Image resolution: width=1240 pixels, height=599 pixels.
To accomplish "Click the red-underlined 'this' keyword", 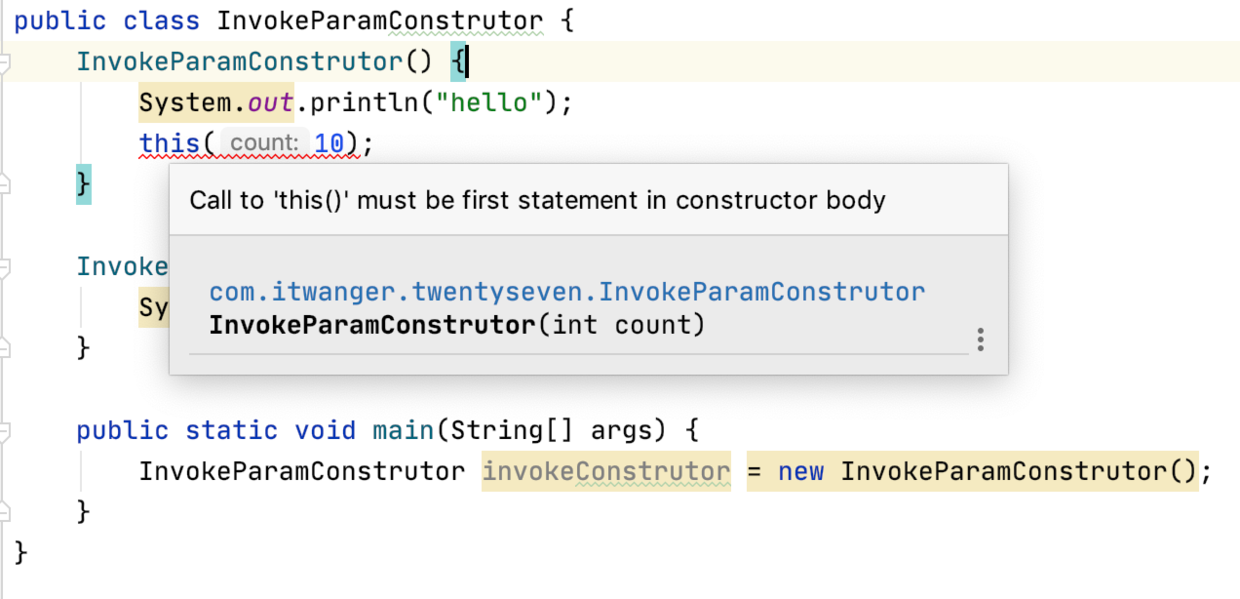I will click(169, 144).
